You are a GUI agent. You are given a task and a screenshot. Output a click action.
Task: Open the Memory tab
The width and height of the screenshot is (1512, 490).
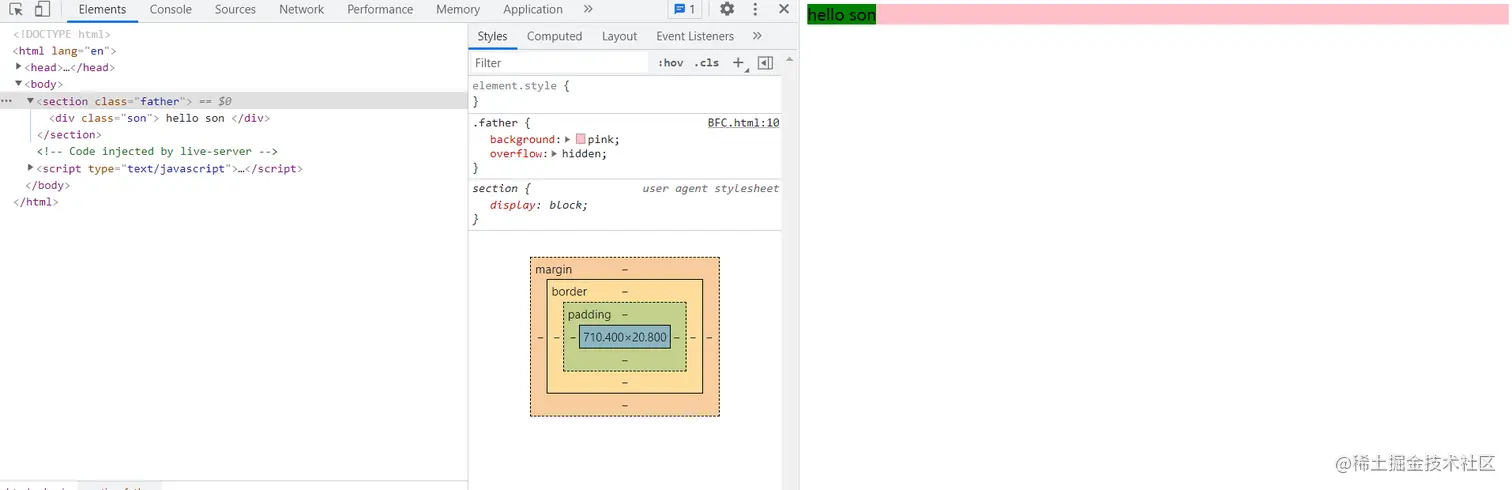(458, 10)
